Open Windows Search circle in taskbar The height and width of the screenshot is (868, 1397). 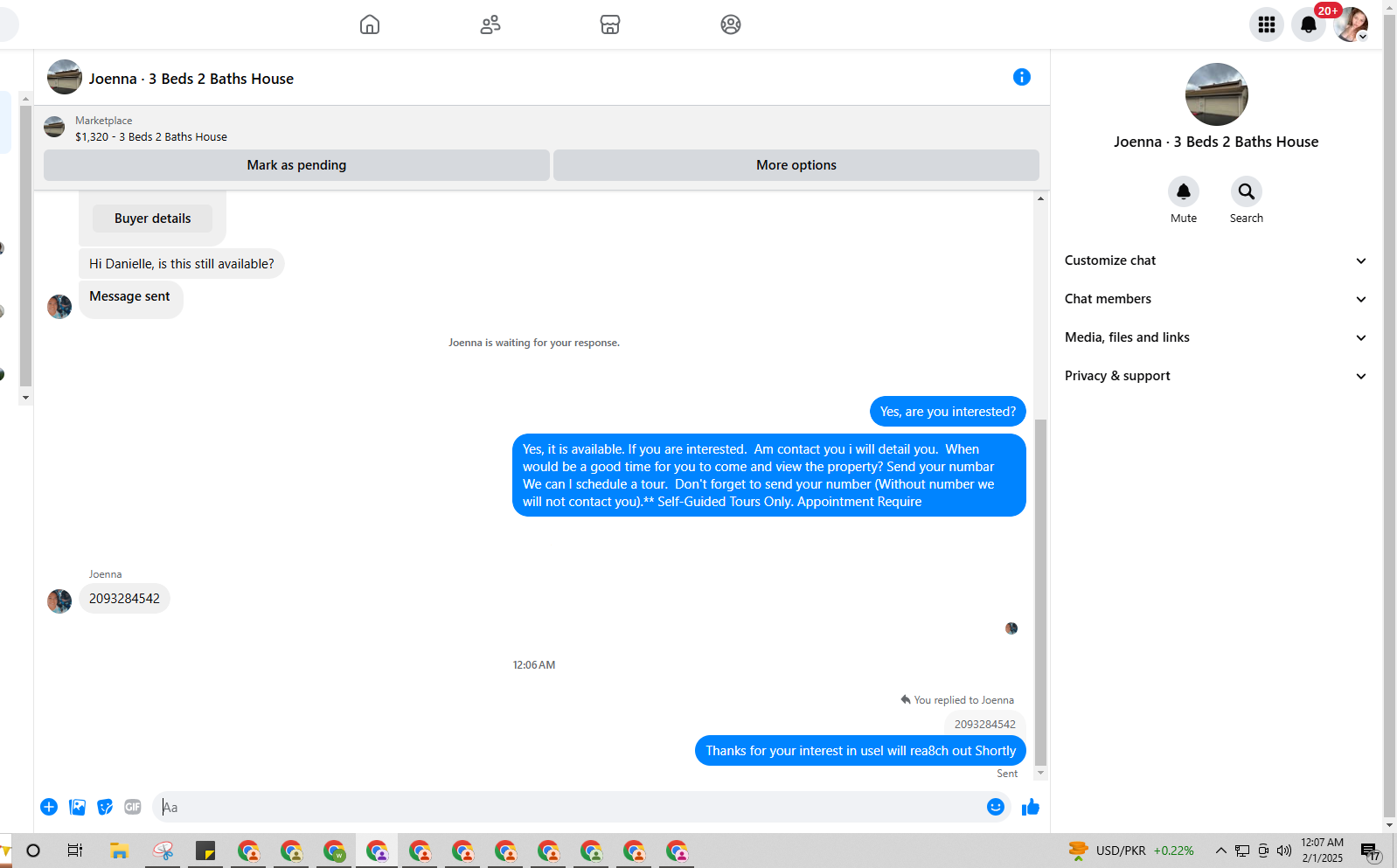[33, 851]
